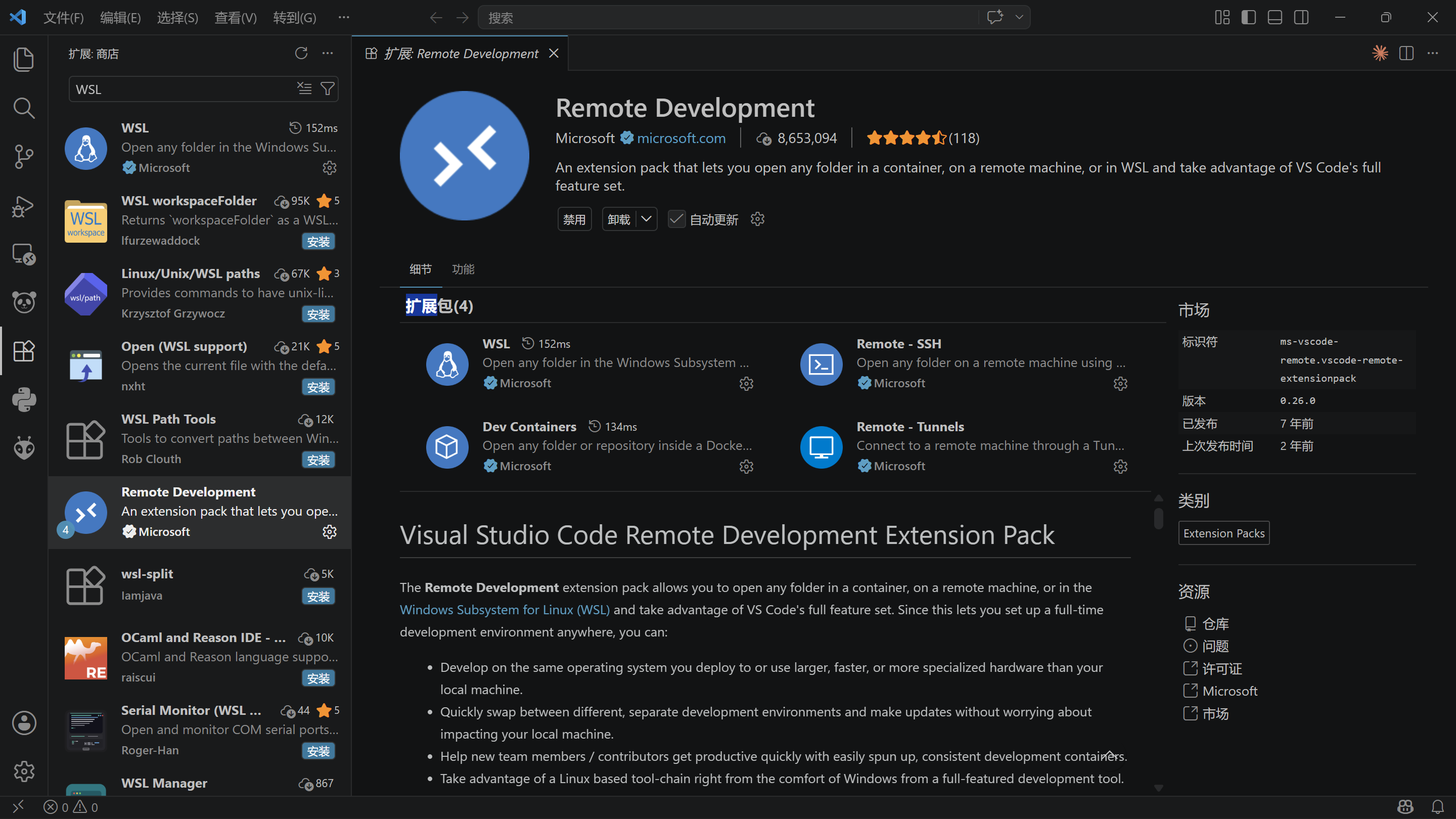
Task: Open the Copilot status icon
Action: (x=1405, y=806)
